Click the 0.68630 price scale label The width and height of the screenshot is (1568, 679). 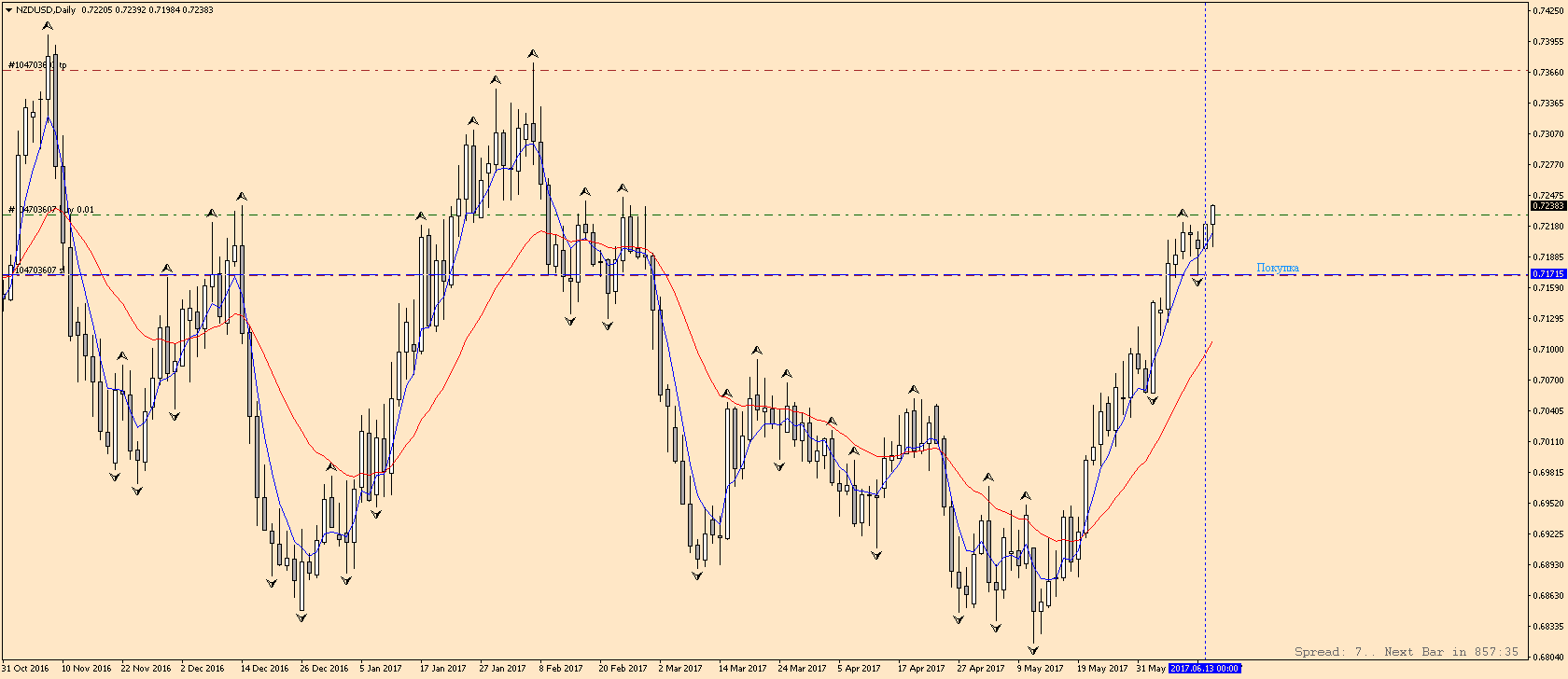pos(1549,596)
